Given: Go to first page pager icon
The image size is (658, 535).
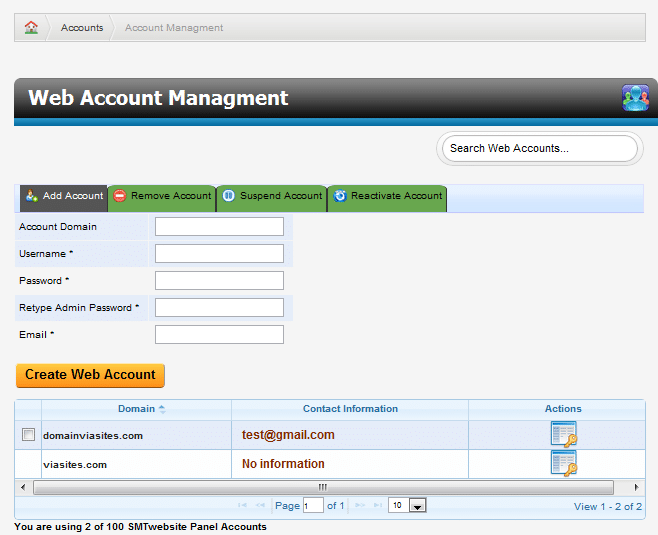Looking at the screenshot, I should [243, 506].
